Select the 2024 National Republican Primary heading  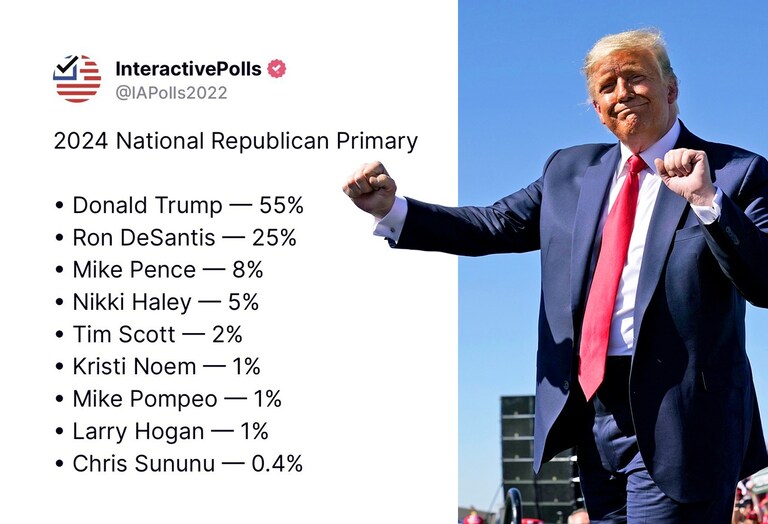coord(236,141)
